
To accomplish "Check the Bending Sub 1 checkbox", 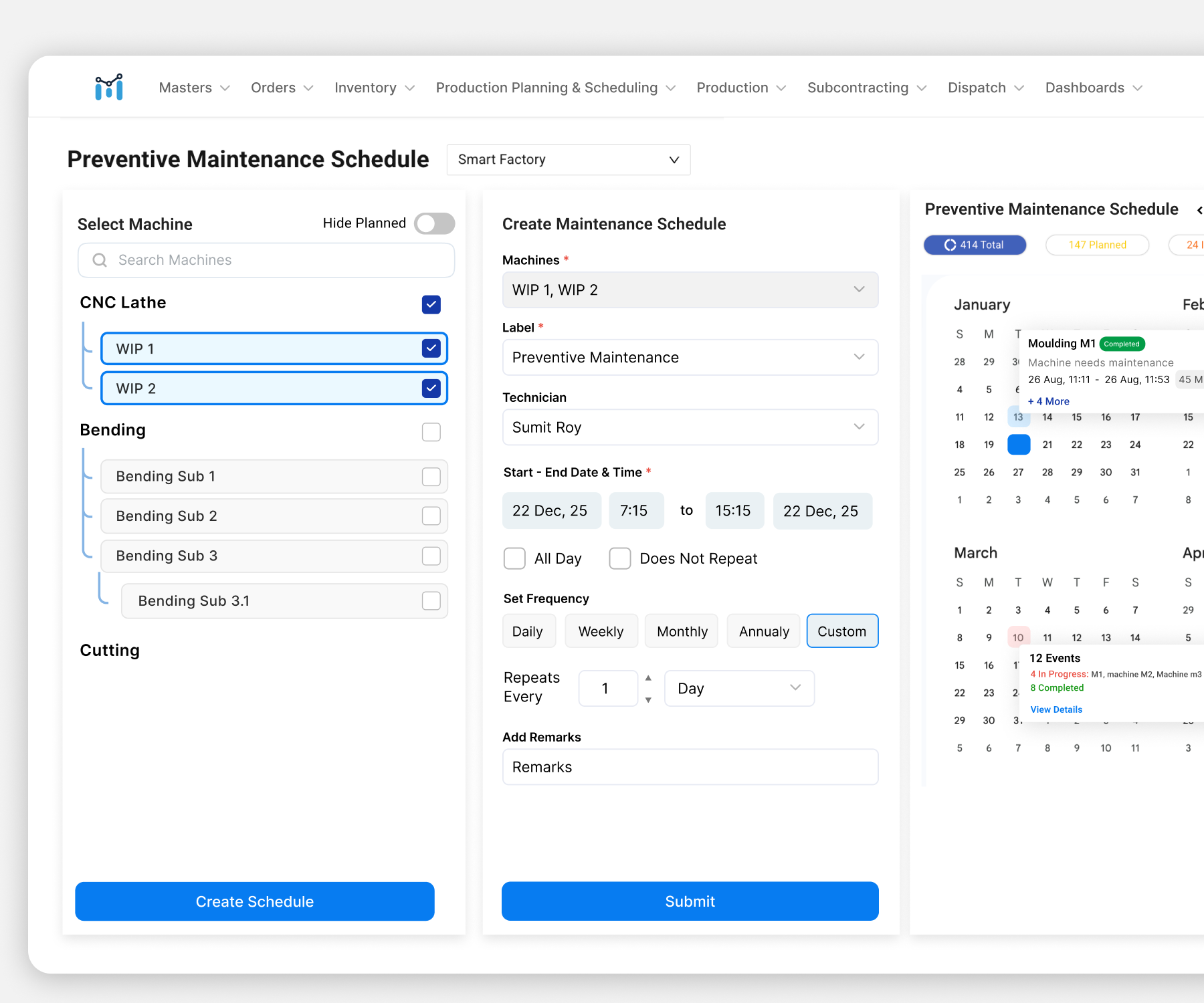I will point(431,477).
